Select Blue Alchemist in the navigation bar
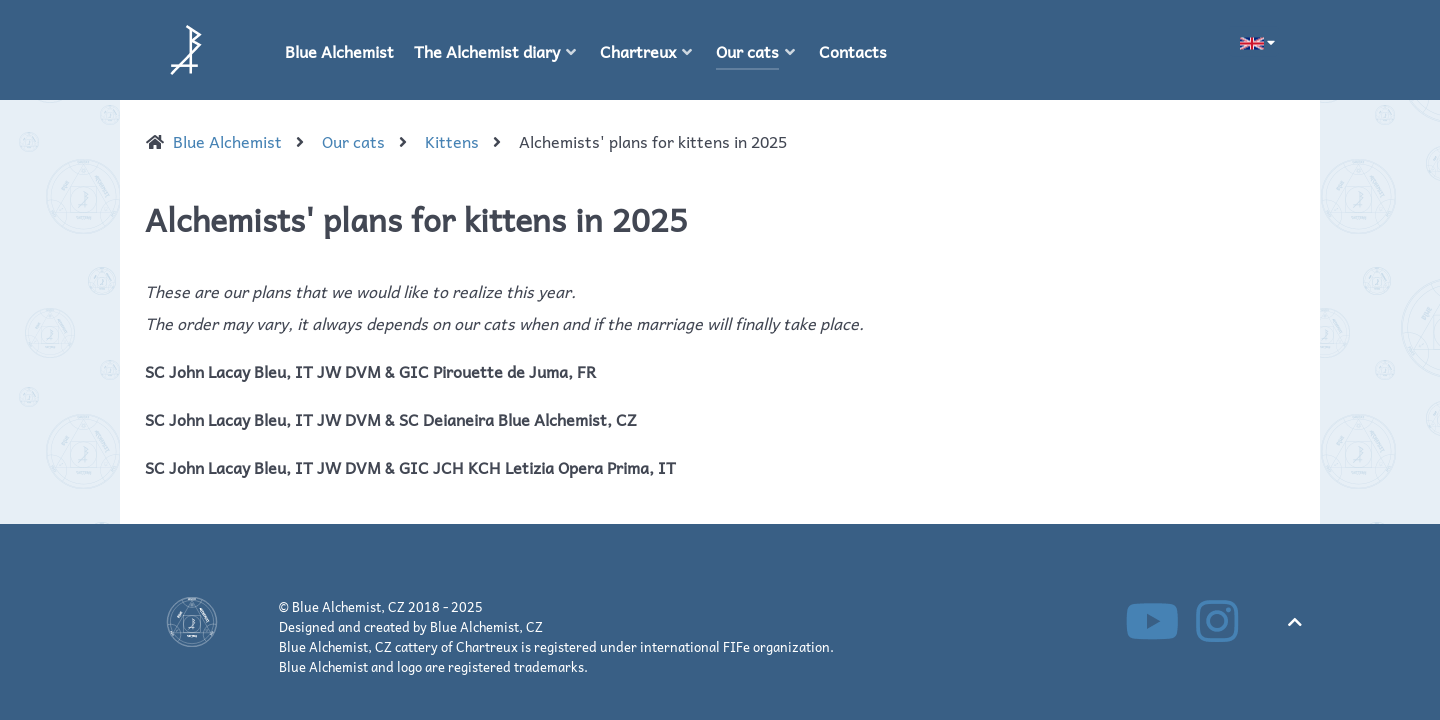 point(339,52)
